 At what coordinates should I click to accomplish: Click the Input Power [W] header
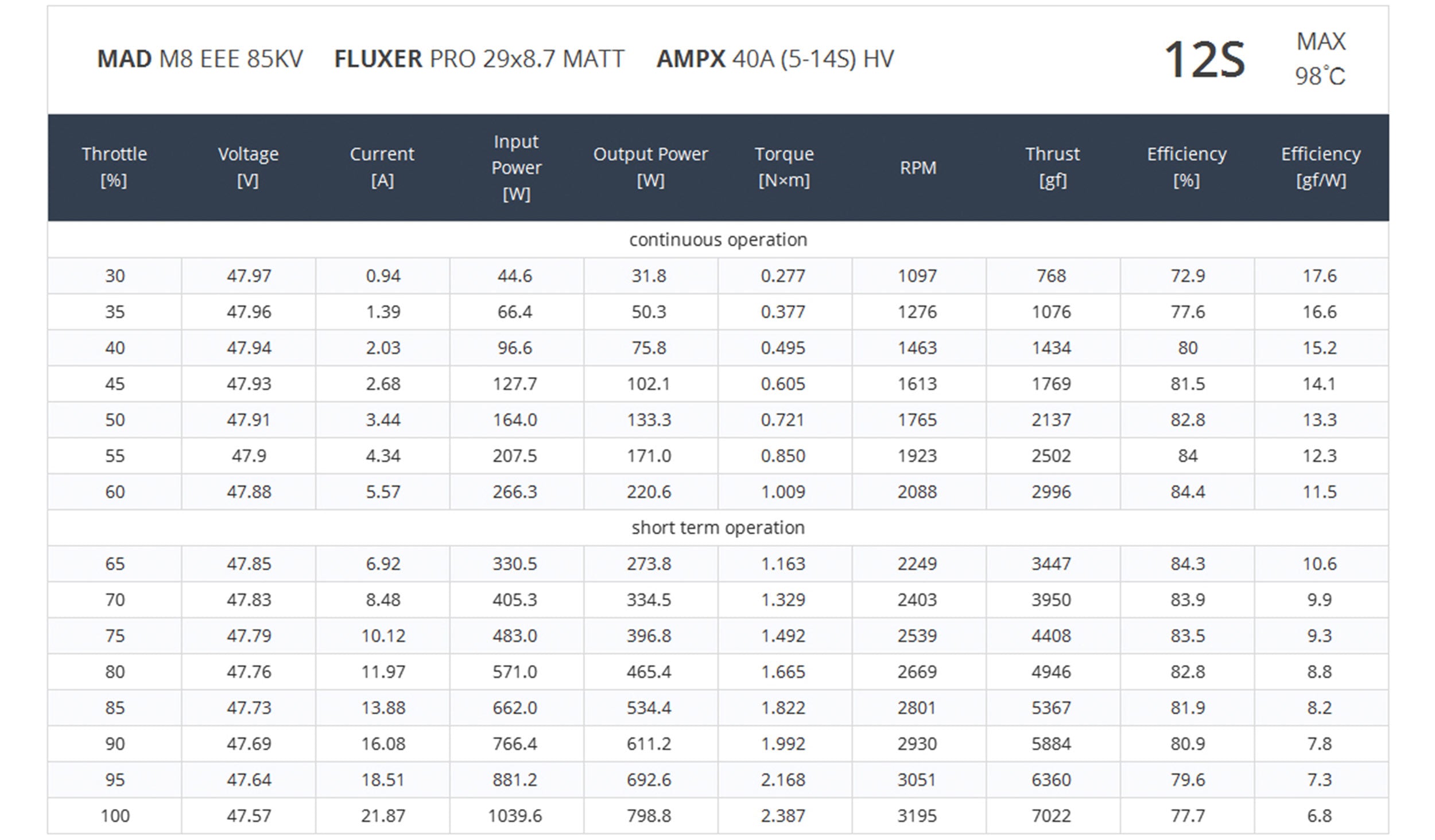516,167
